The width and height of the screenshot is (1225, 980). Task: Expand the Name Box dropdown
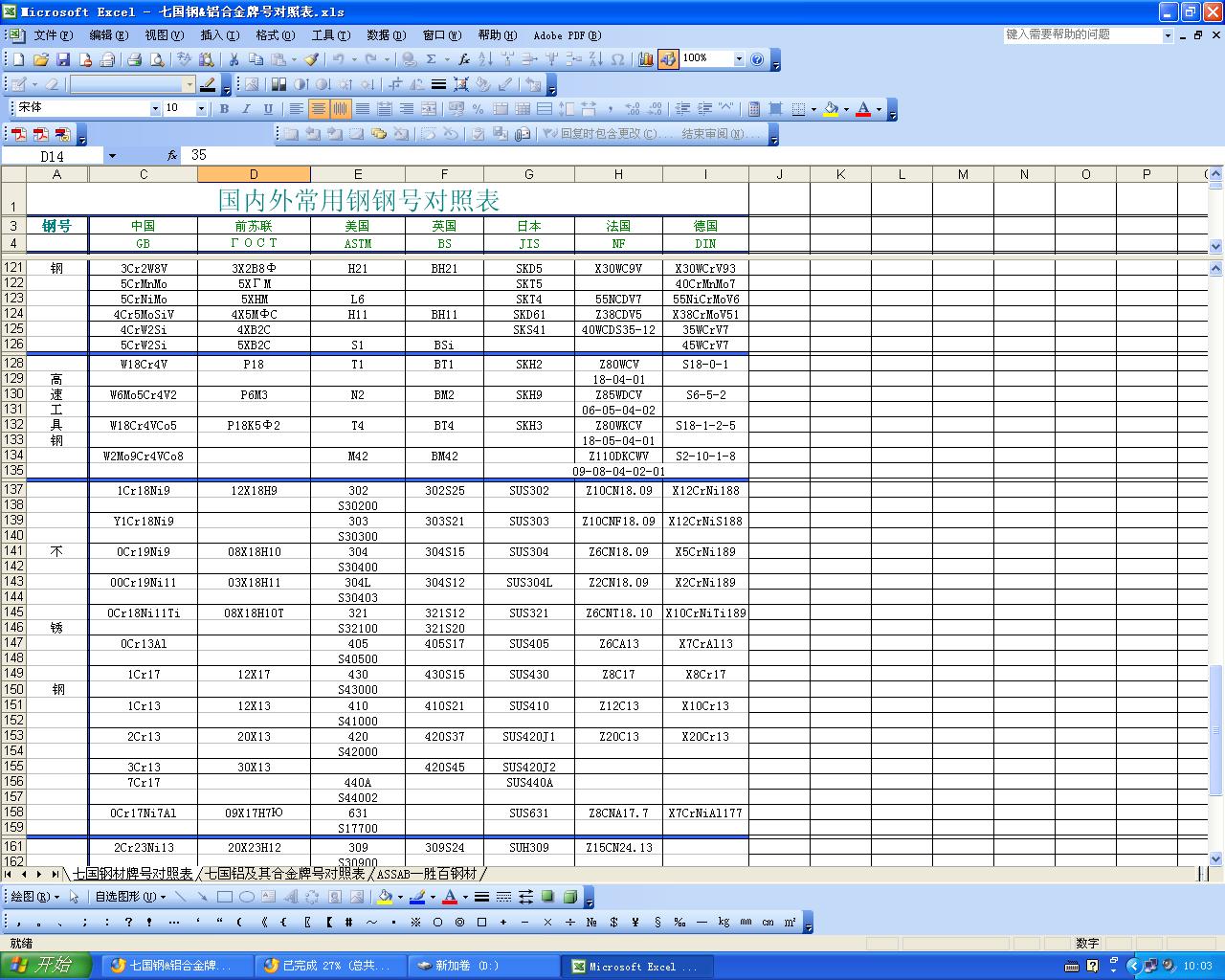pyautogui.click(x=112, y=156)
